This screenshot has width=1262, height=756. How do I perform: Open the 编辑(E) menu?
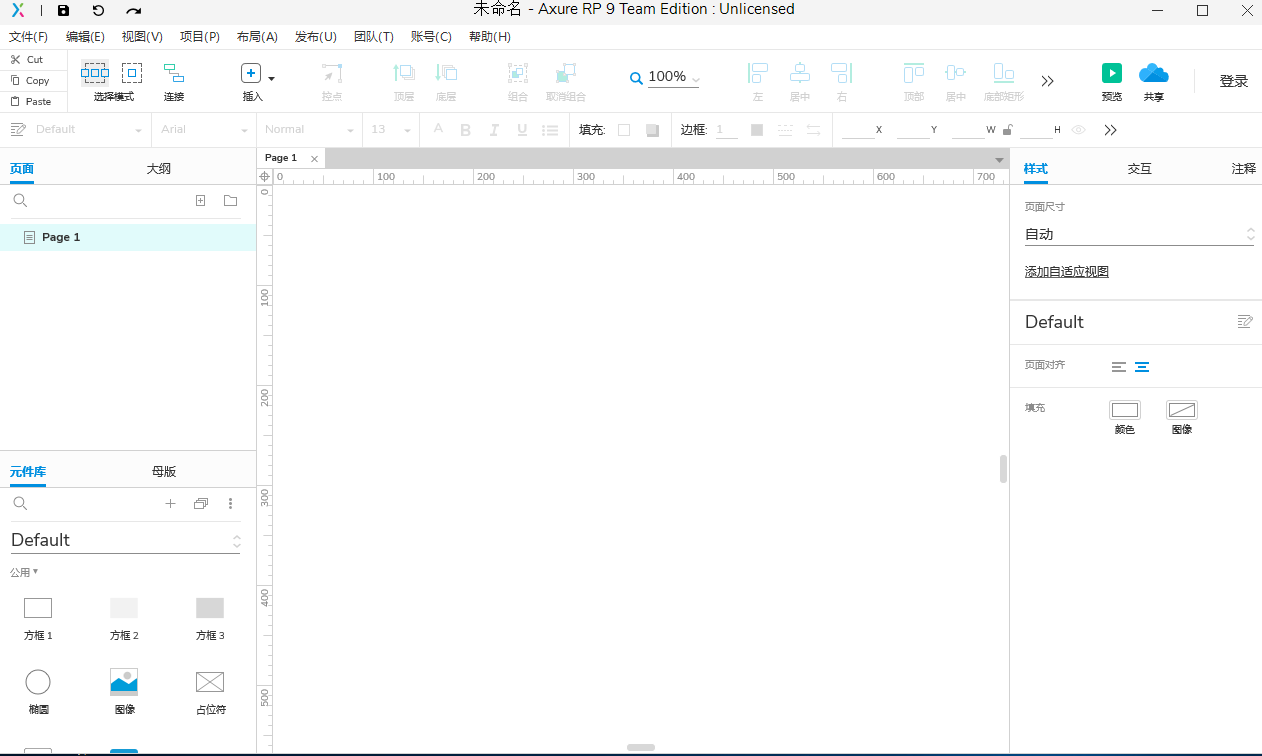coord(85,37)
